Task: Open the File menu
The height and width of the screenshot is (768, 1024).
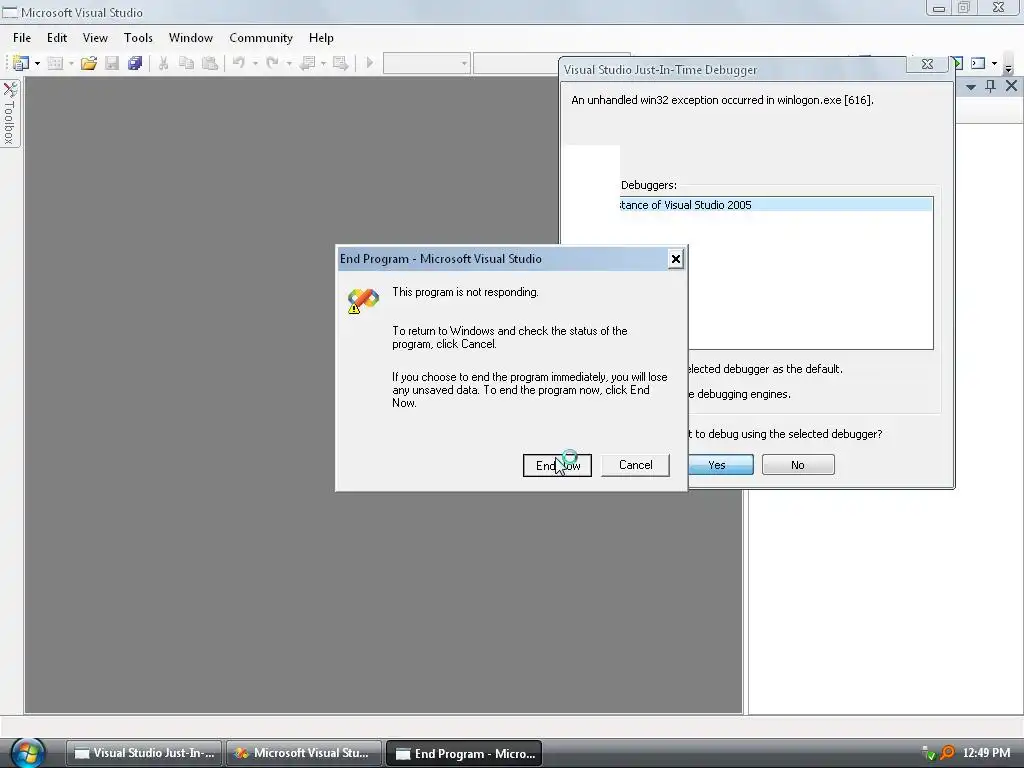Action: coord(22,38)
